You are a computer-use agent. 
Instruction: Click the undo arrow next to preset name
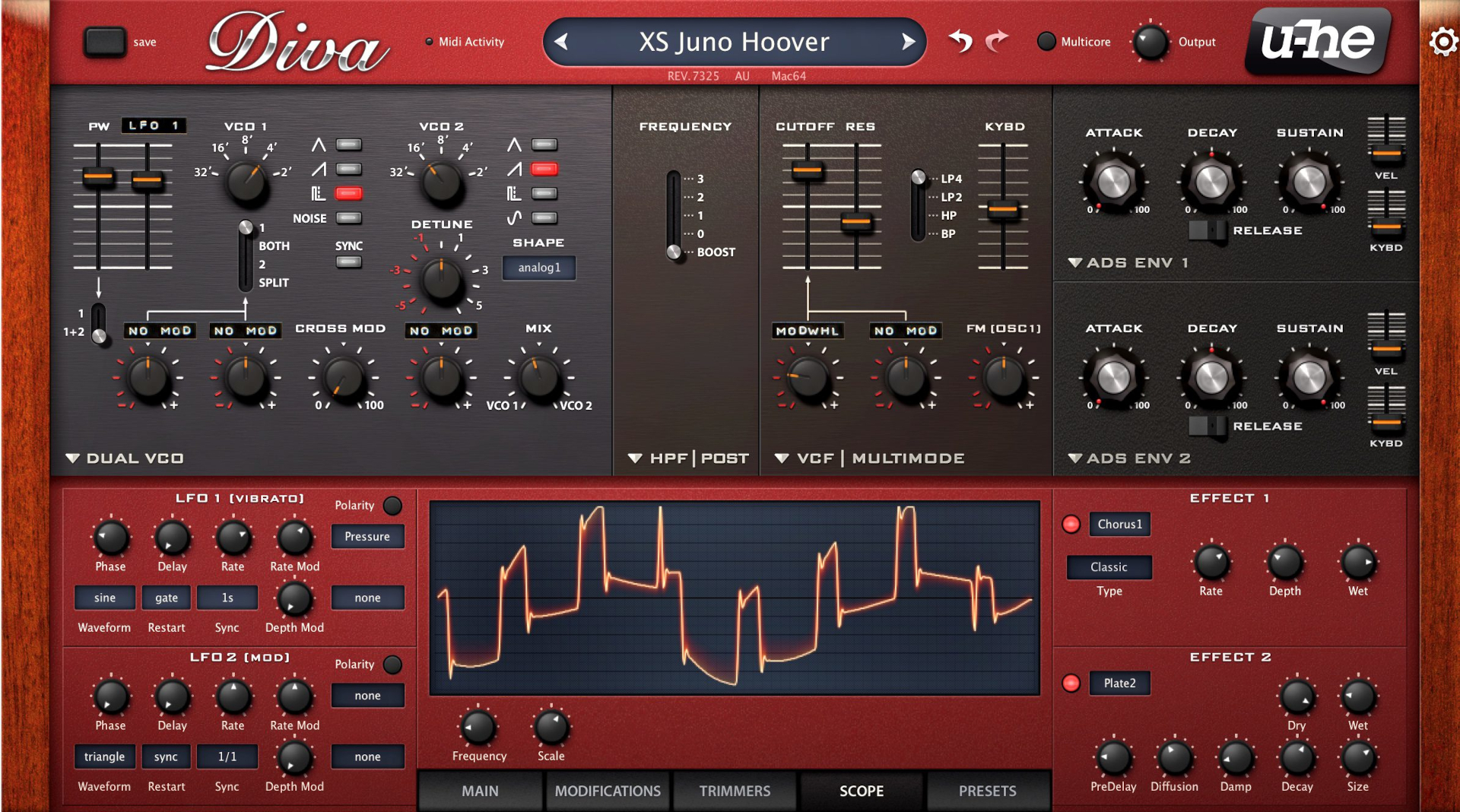(960, 42)
